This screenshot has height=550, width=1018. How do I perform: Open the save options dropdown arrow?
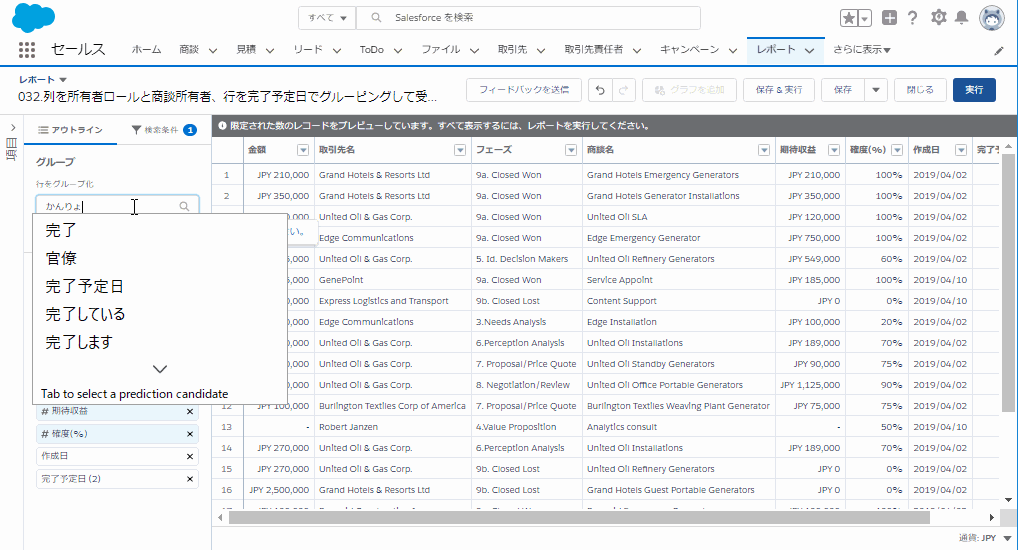(x=876, y=90)
